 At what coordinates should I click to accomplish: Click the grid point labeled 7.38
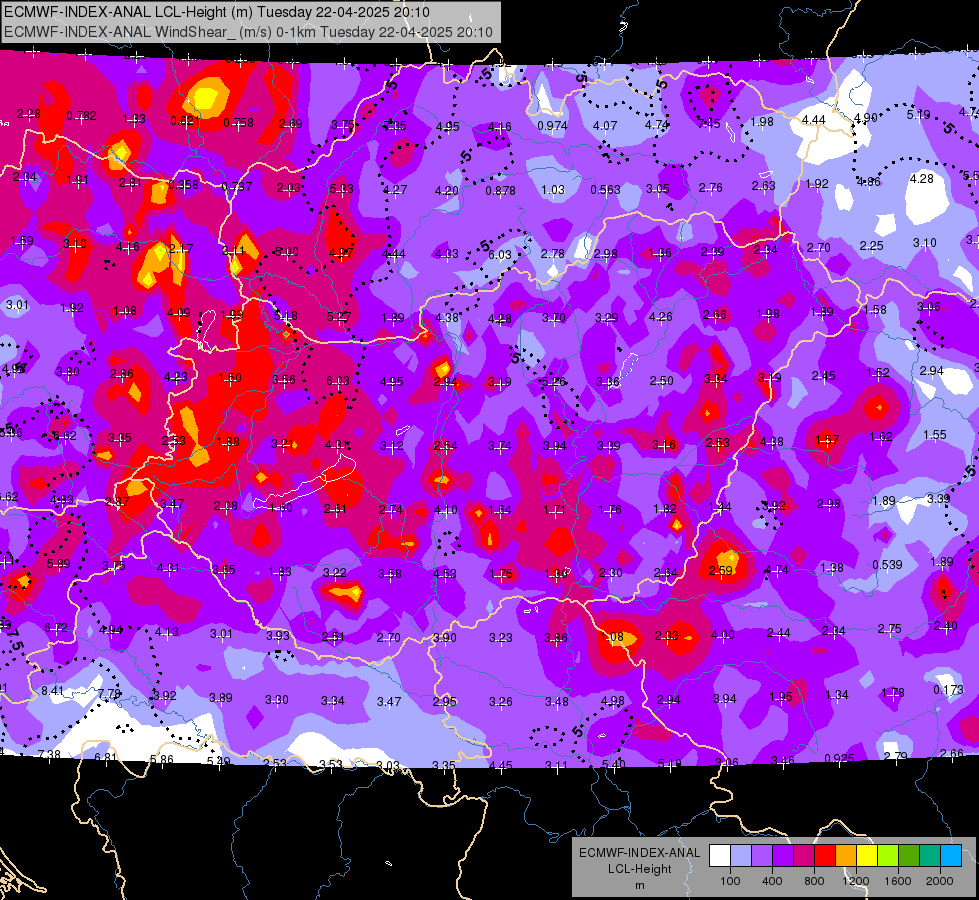coord(49,754)
